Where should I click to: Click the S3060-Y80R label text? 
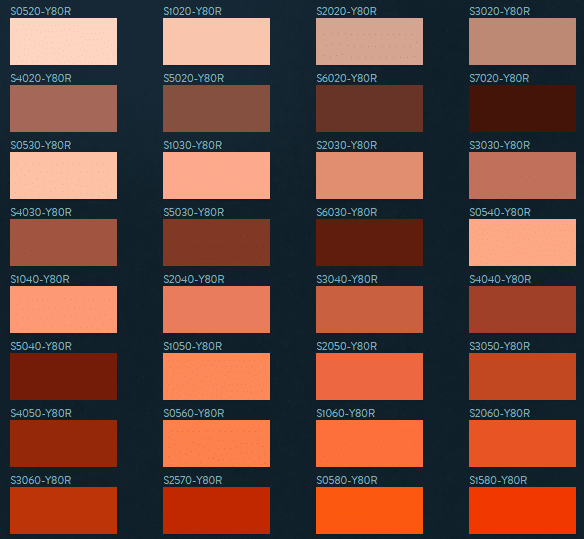[41, 480]
